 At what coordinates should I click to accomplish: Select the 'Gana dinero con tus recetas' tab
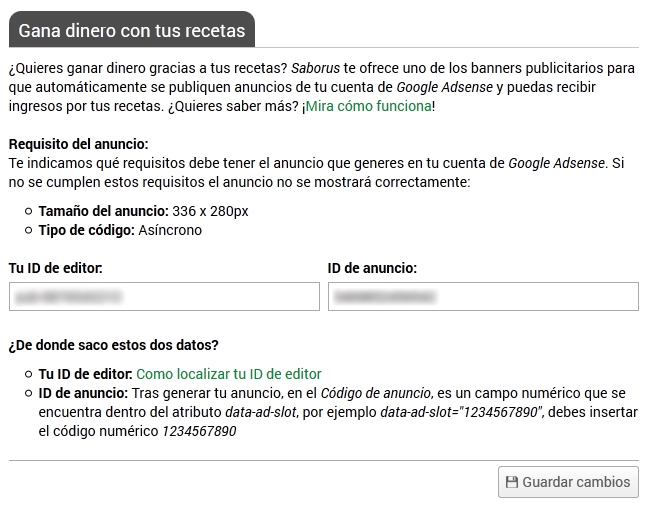(132, 30)
